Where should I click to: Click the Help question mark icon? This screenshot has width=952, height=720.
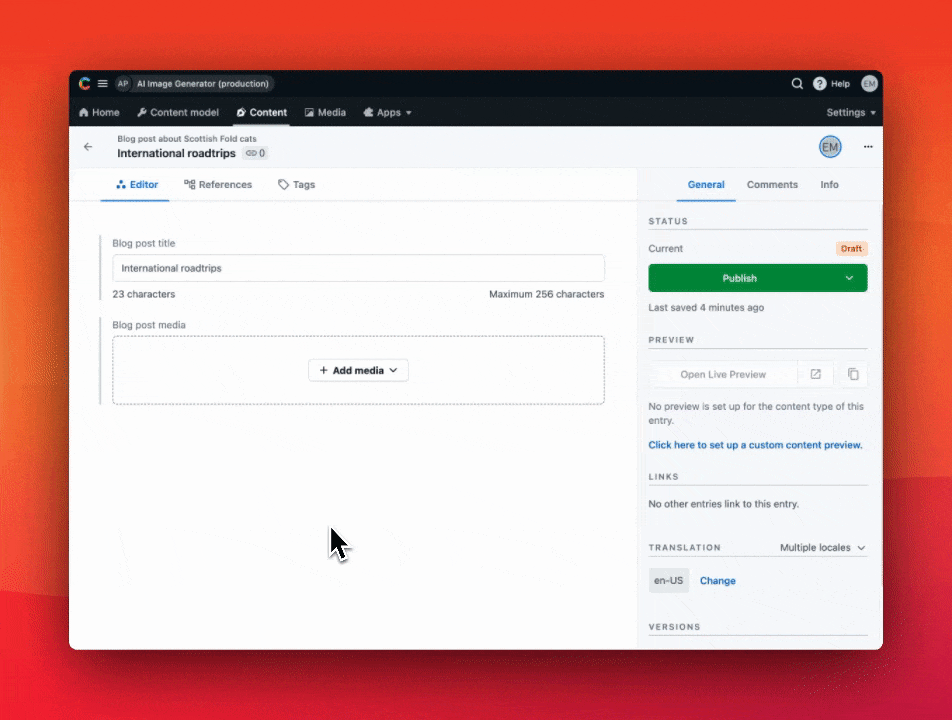pyautogui.click(x=820, y=84)
